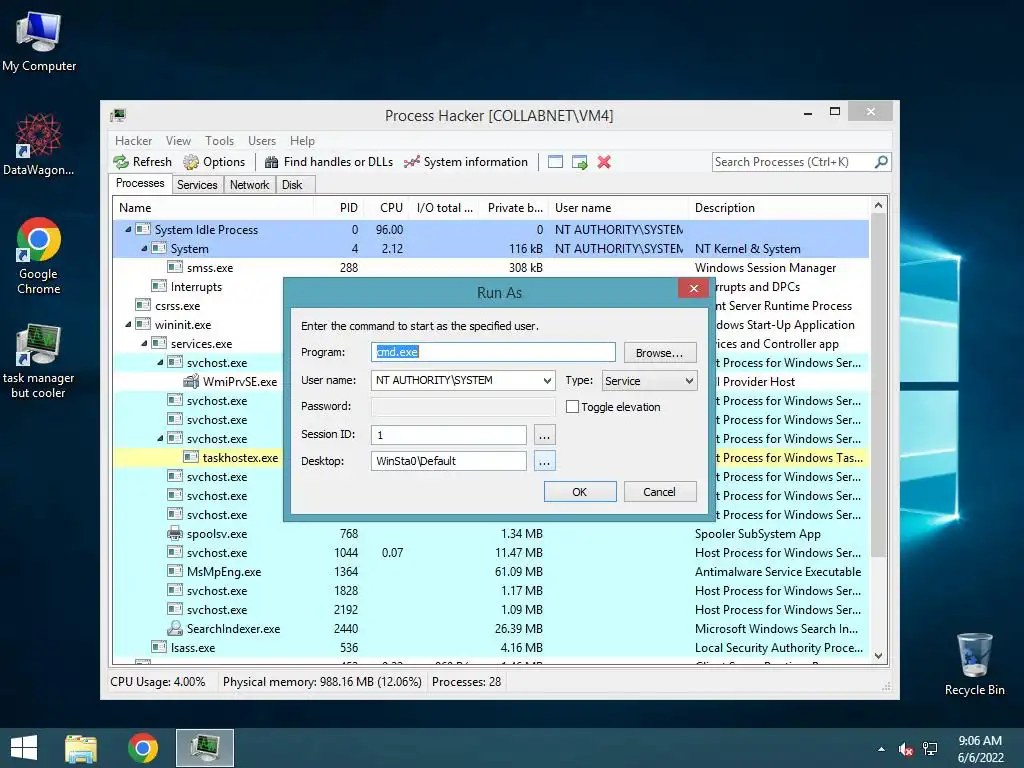Open the View menu
1024x768 pixels.
coord(178,140)
